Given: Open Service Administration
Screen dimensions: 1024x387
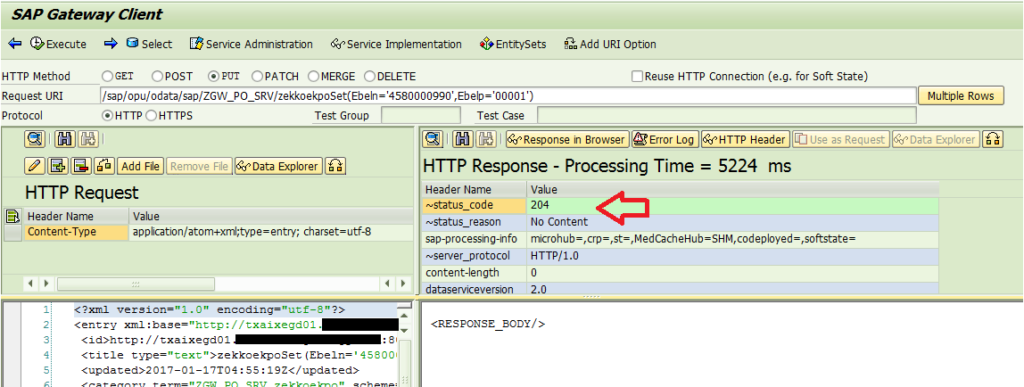Looking at the screenshot, I should [x=251, y=44].
